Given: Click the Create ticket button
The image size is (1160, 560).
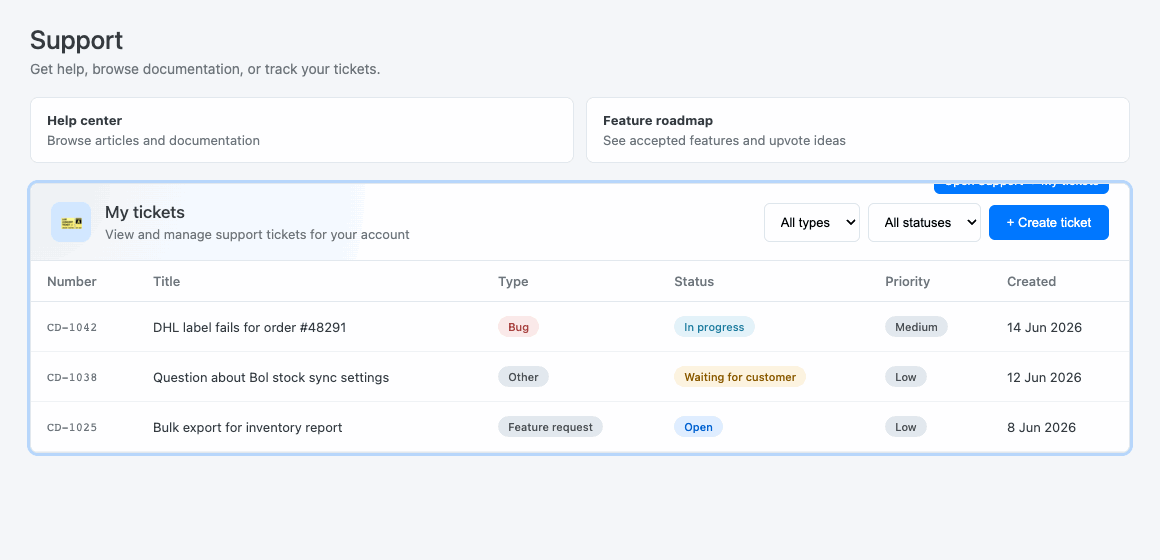Looking at the screenshot, I should [x=1048, y=223].
